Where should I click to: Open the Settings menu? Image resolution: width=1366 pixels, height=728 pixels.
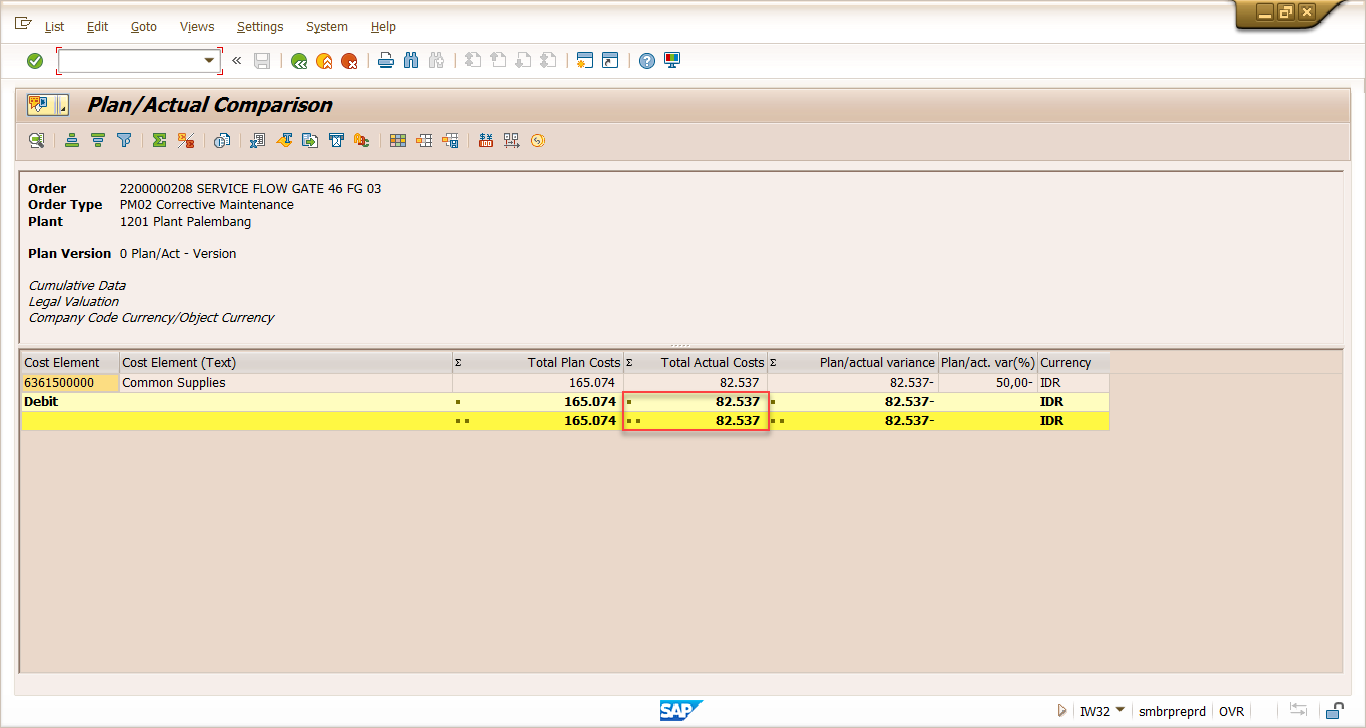pos(260,27)
